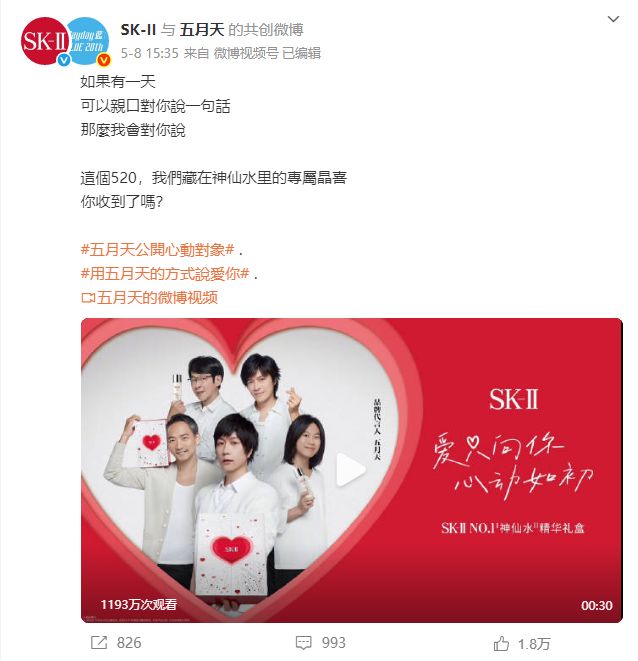The image size is (638, 661).
Task: Click the comment count 993
Action: [334, 642]
